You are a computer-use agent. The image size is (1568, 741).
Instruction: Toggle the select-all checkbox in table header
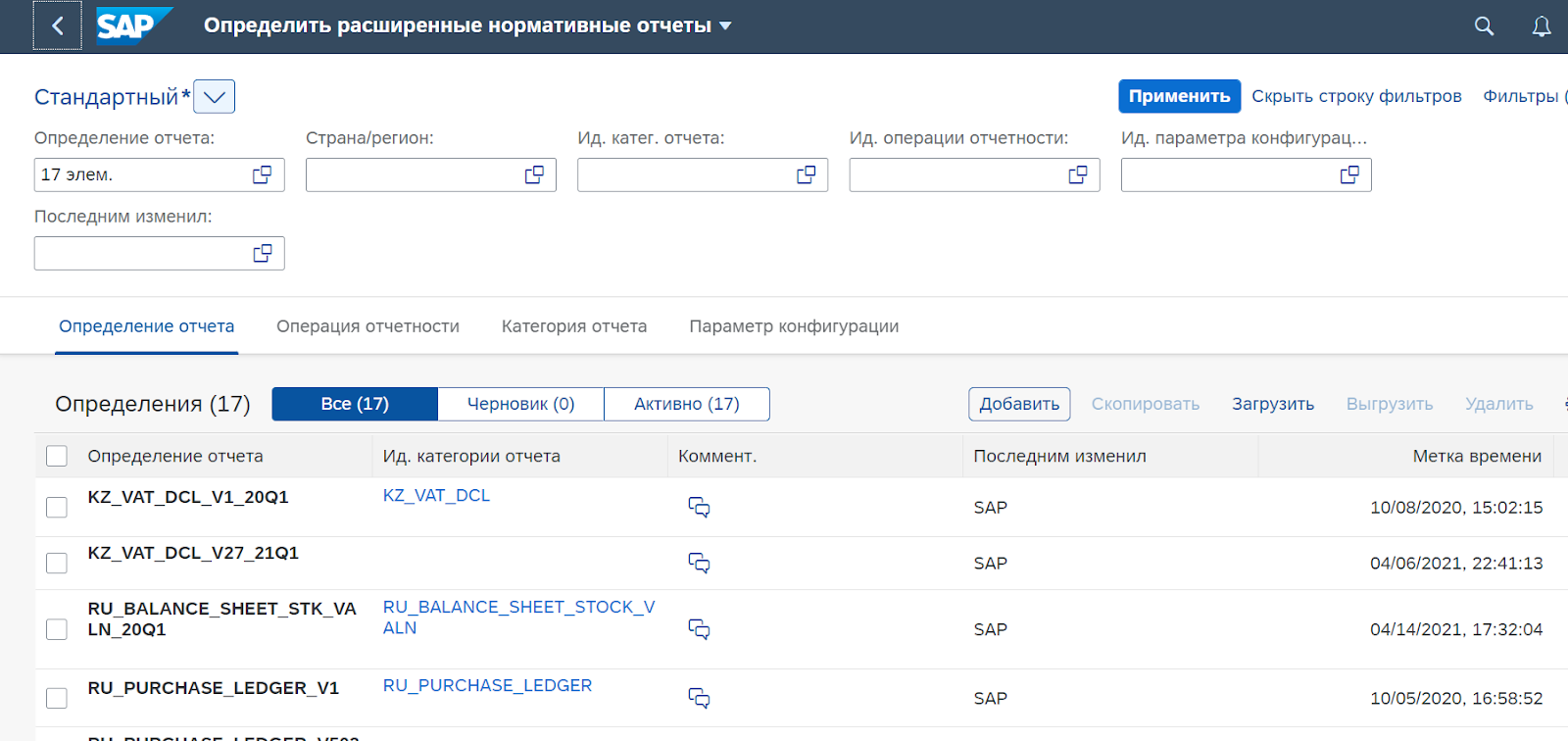57,456
